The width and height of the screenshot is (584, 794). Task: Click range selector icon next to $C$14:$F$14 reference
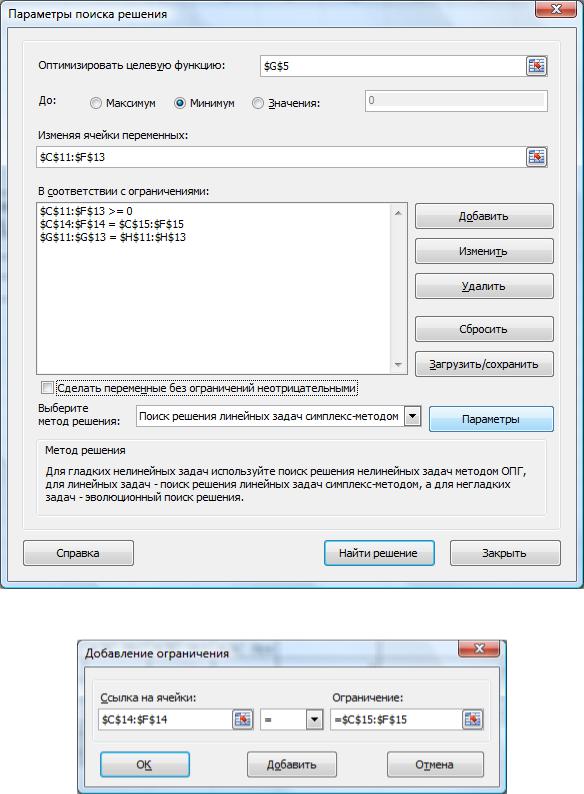[x=243, y=720]
